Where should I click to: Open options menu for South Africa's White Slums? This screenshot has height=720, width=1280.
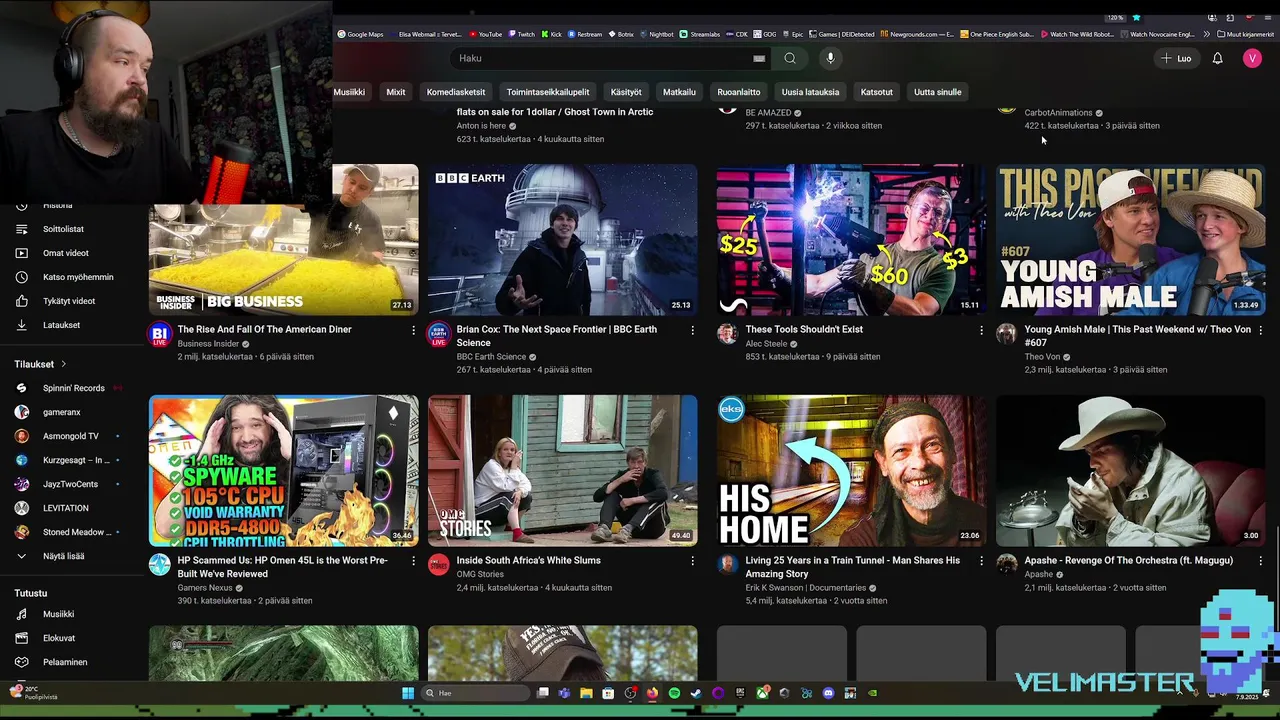[692, 561]
